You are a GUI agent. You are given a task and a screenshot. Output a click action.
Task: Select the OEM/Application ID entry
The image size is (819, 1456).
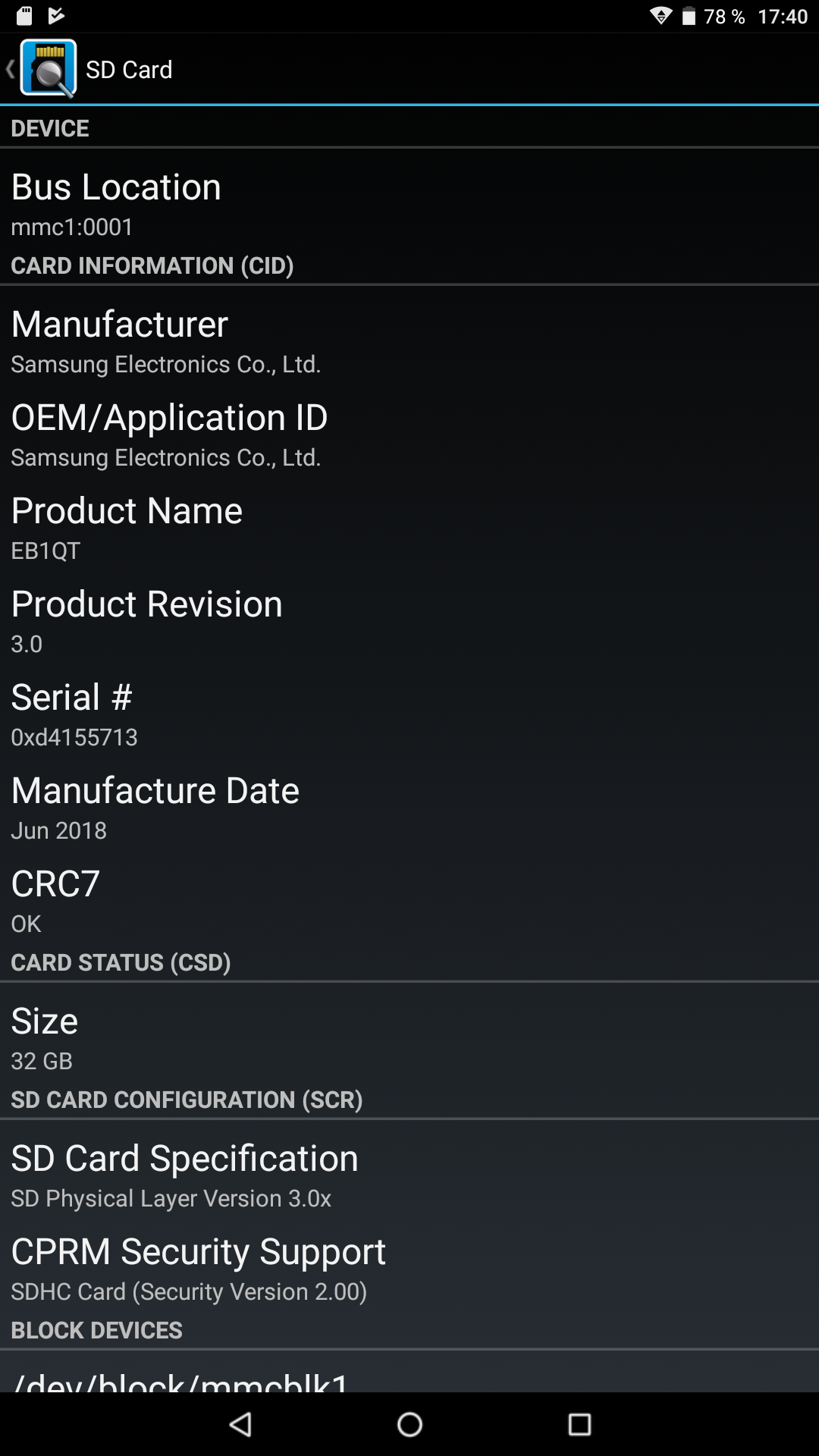[409, 434]
